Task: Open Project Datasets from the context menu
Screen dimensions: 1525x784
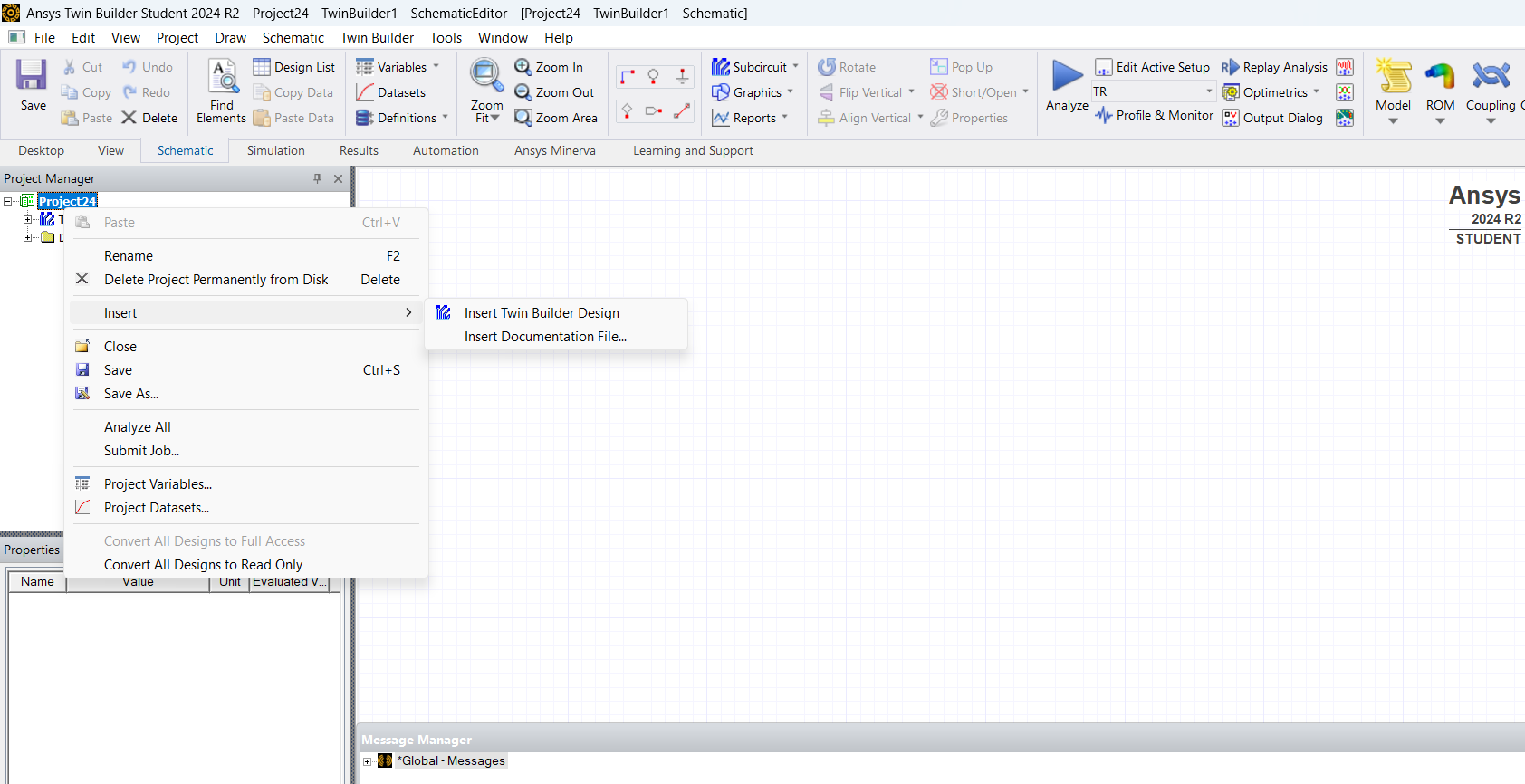Action: (x=246, y=508)
